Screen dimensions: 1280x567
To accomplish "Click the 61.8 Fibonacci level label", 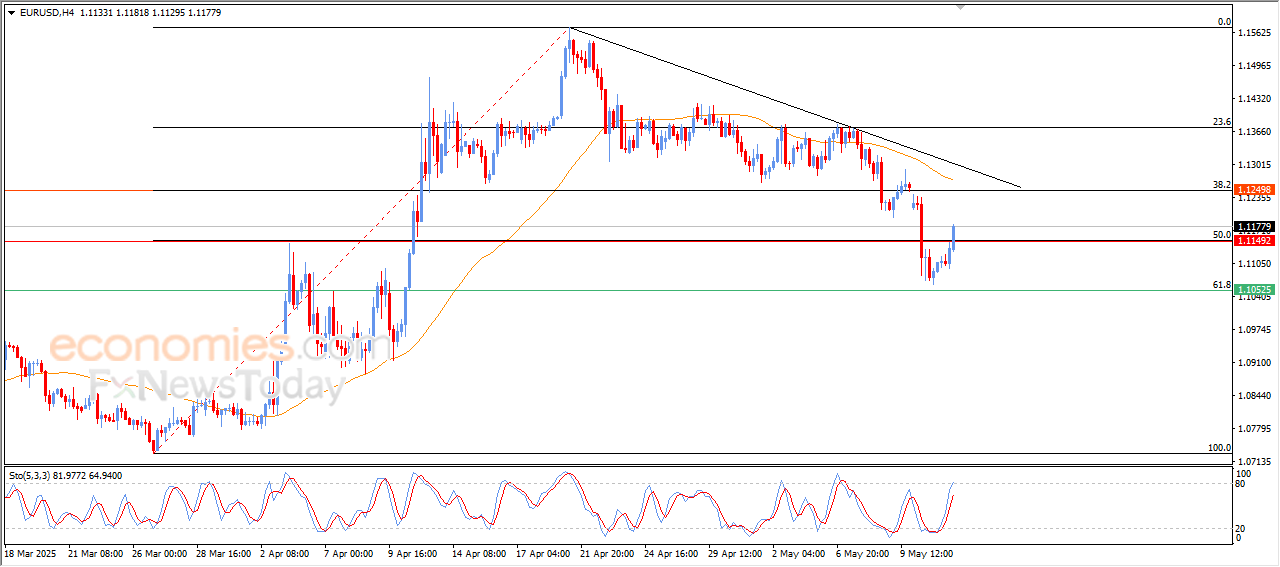I will click(1221, 285).
